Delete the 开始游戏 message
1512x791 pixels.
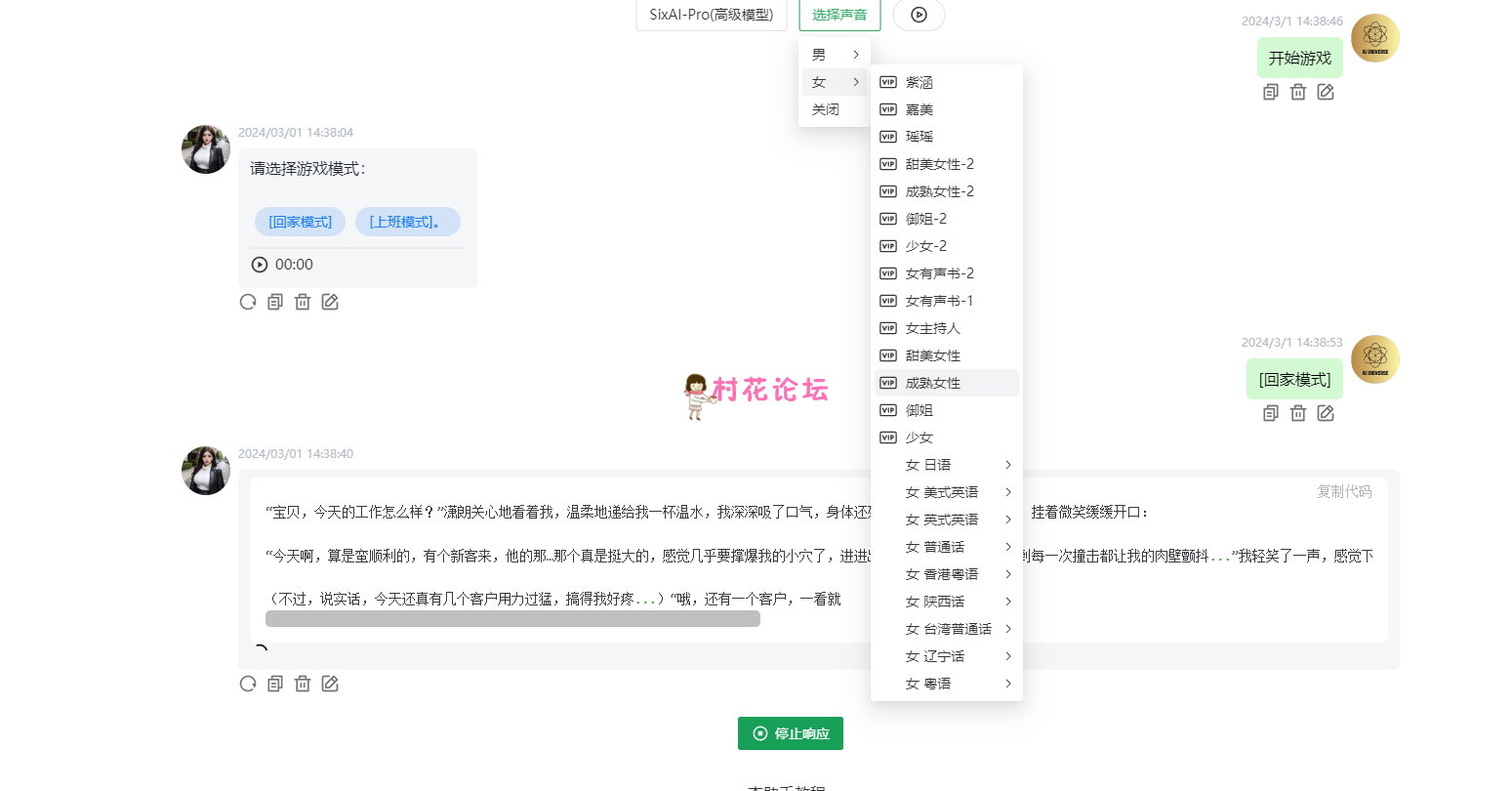pos(1298,92)
